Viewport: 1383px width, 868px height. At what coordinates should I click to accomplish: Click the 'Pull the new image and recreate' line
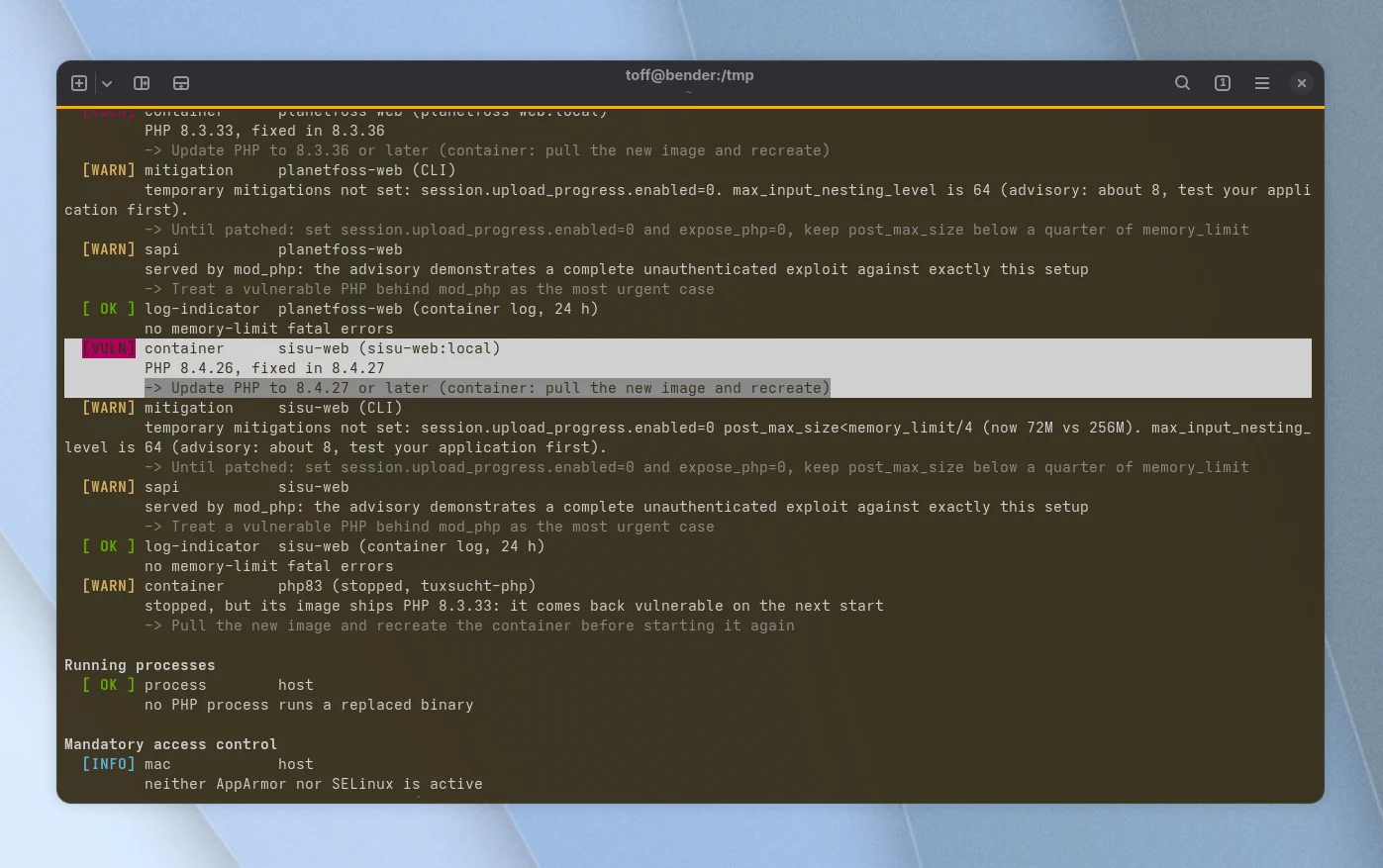pos(469,626)
